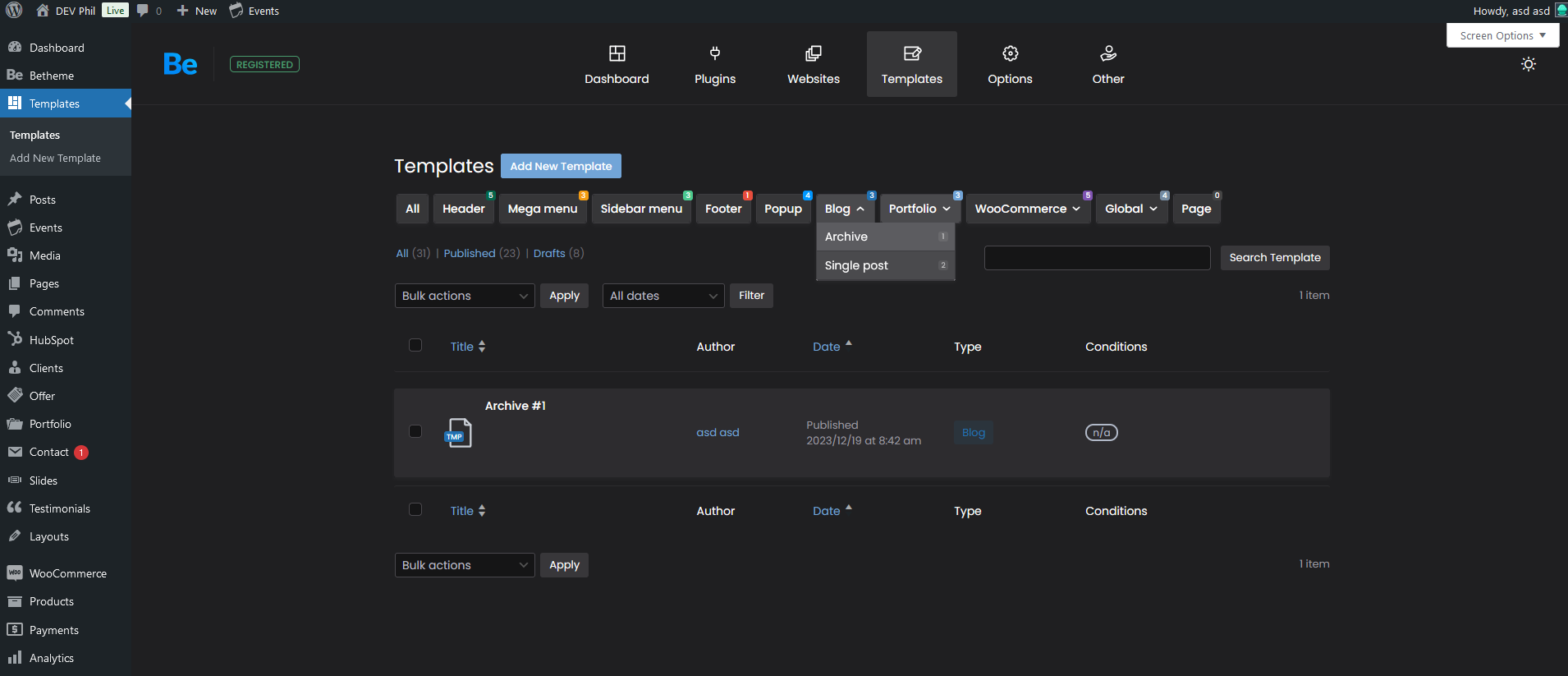
Task: Open Offer in the sidebar
Action: coord(66,396)
